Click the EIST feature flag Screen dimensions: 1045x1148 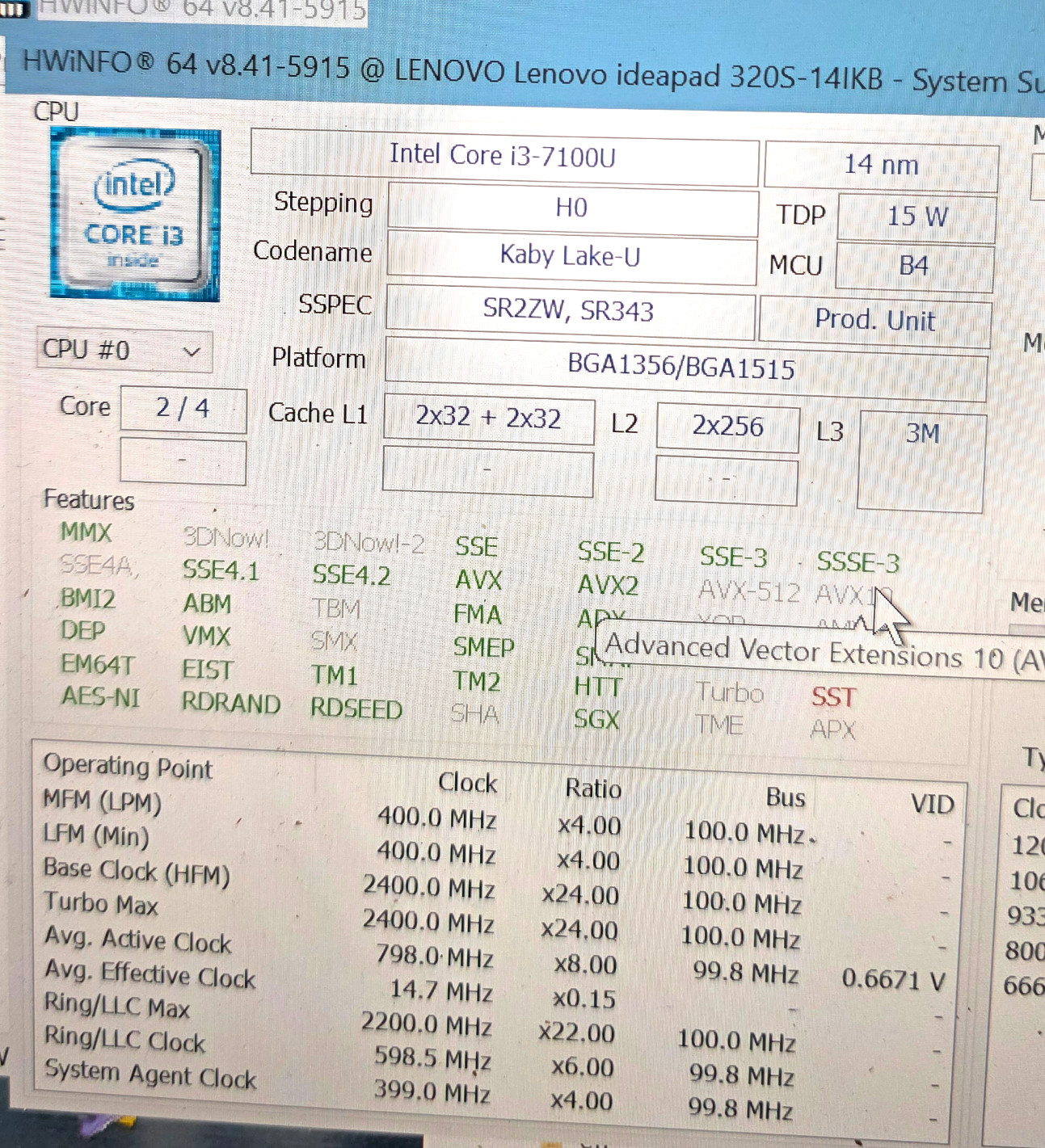(208, 671)
